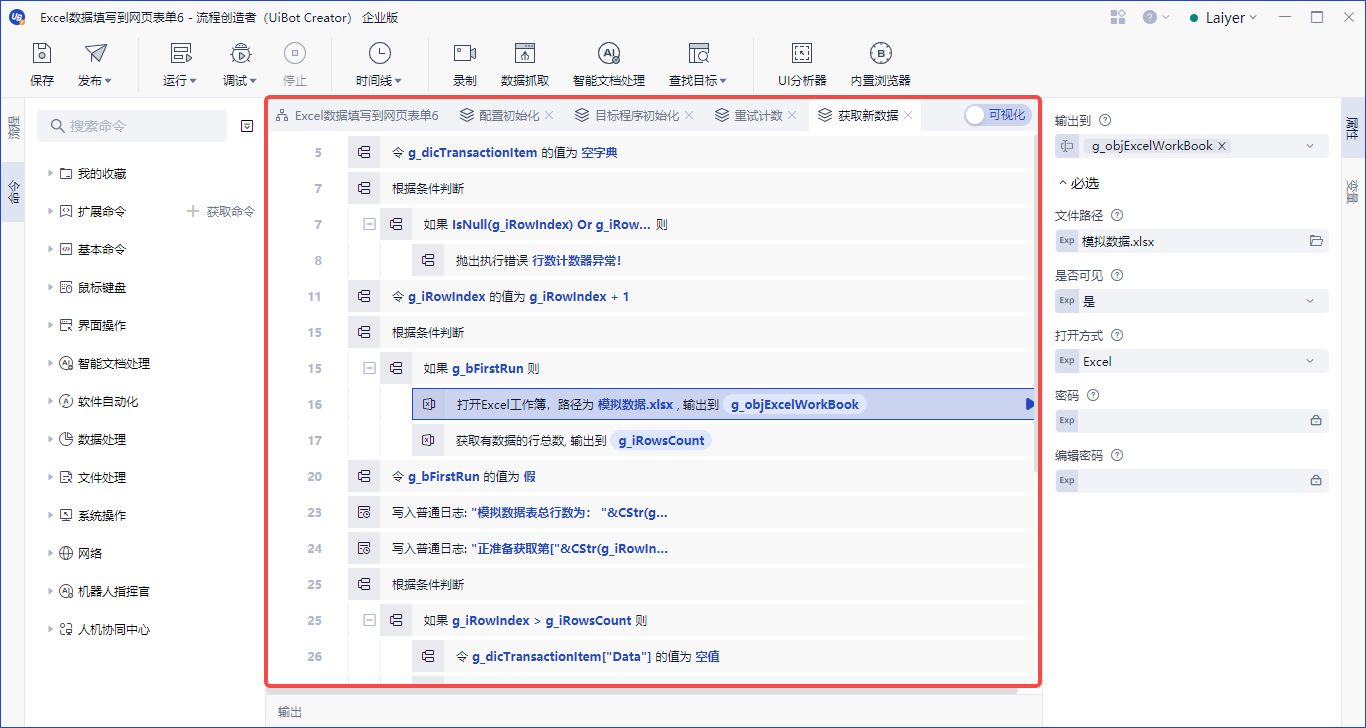Click the log icon on line 24
This screenshot has width=1366, height=728.
coord(364,548)
